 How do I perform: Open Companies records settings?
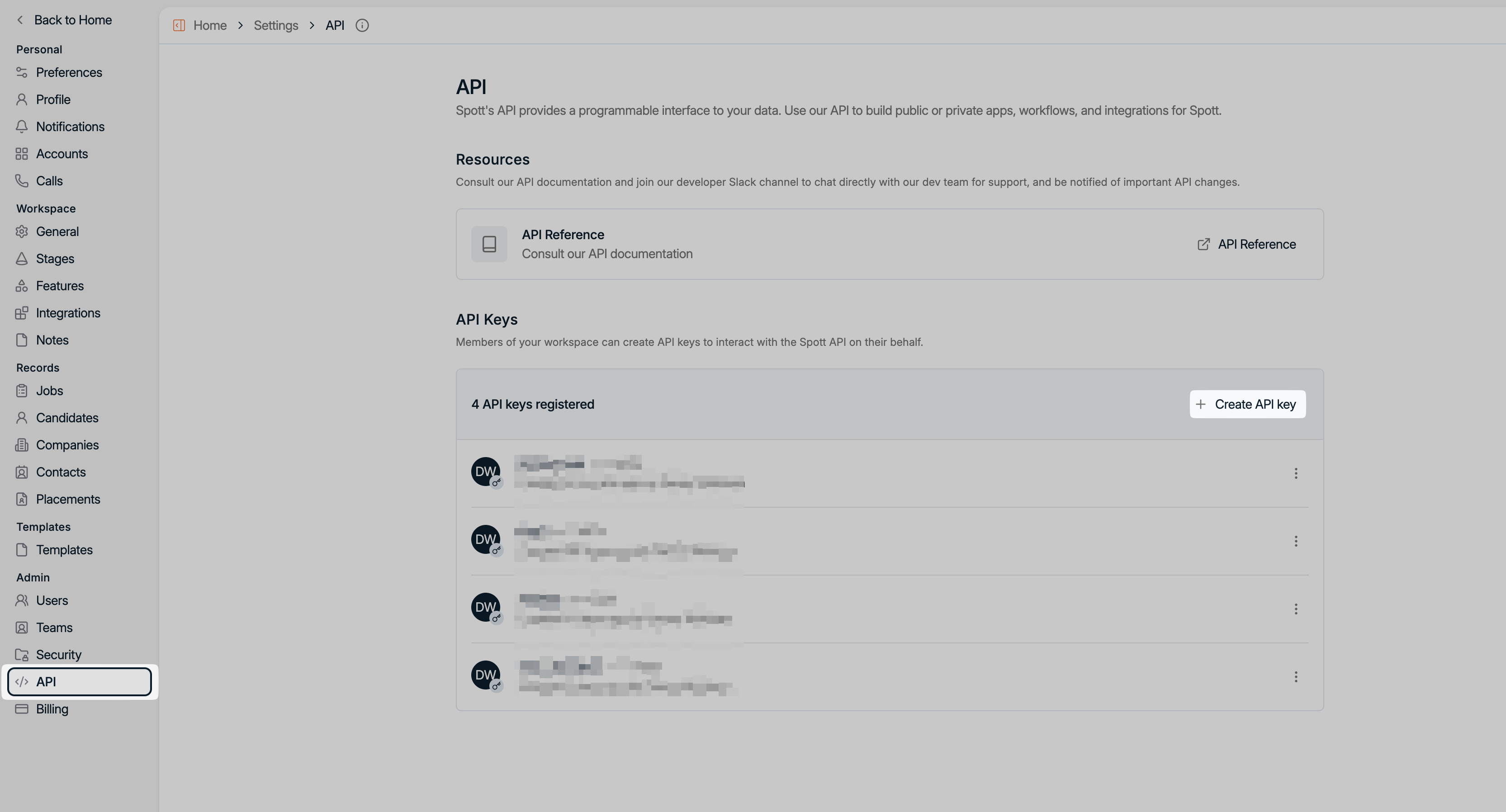tap(66, 445)
